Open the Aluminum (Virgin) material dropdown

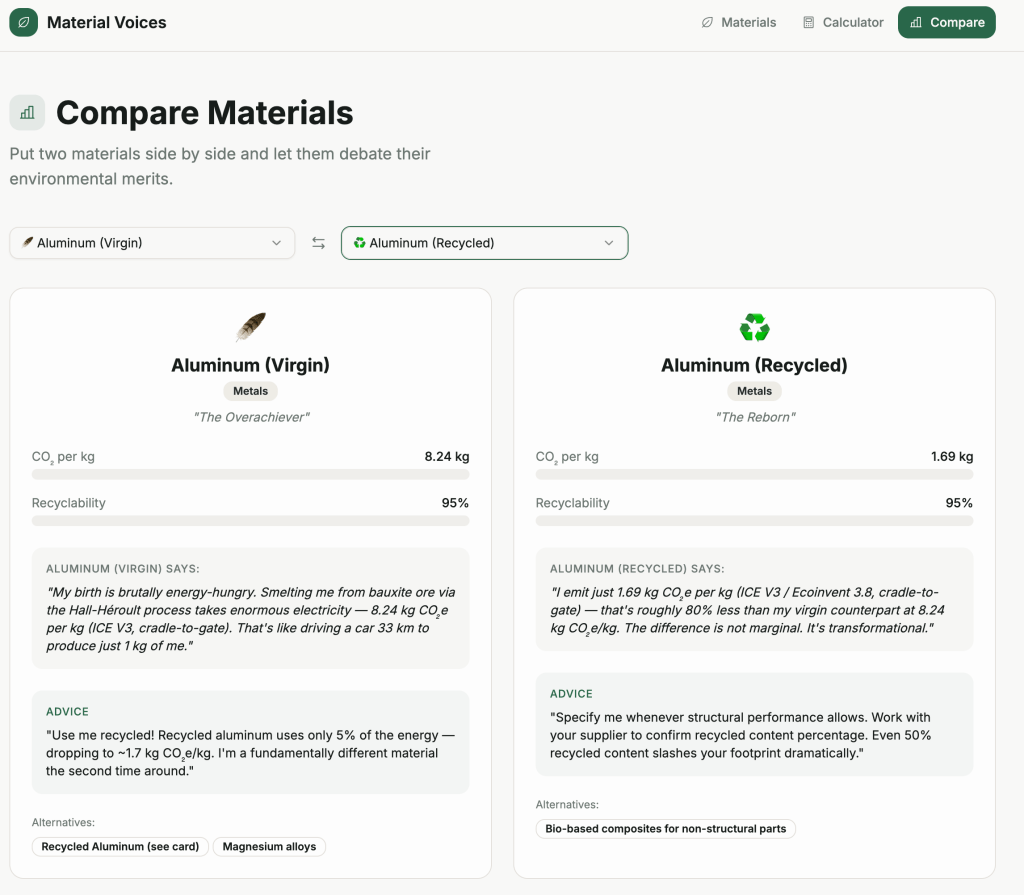point(152,243)
